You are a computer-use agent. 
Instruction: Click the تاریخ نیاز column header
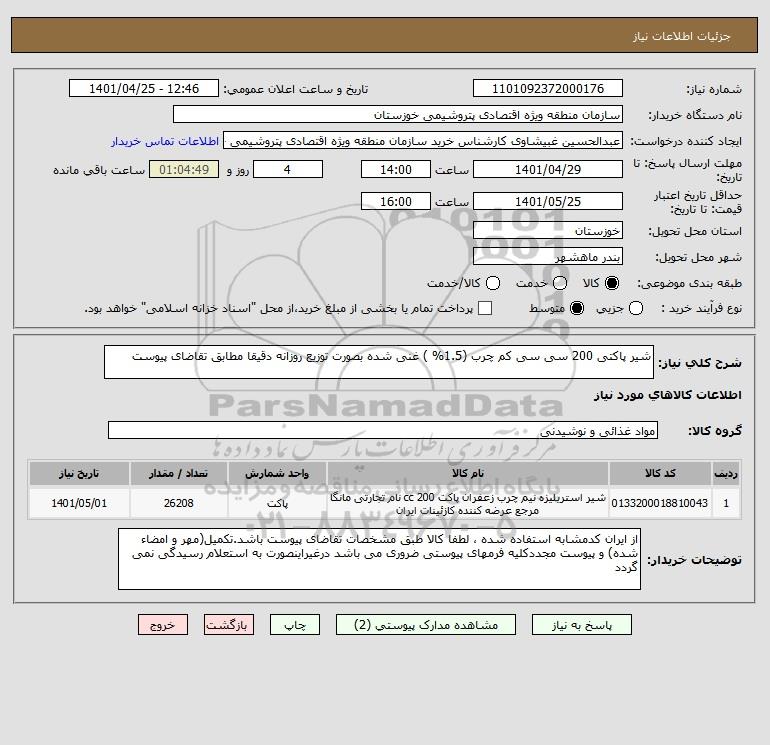(79, 473)
